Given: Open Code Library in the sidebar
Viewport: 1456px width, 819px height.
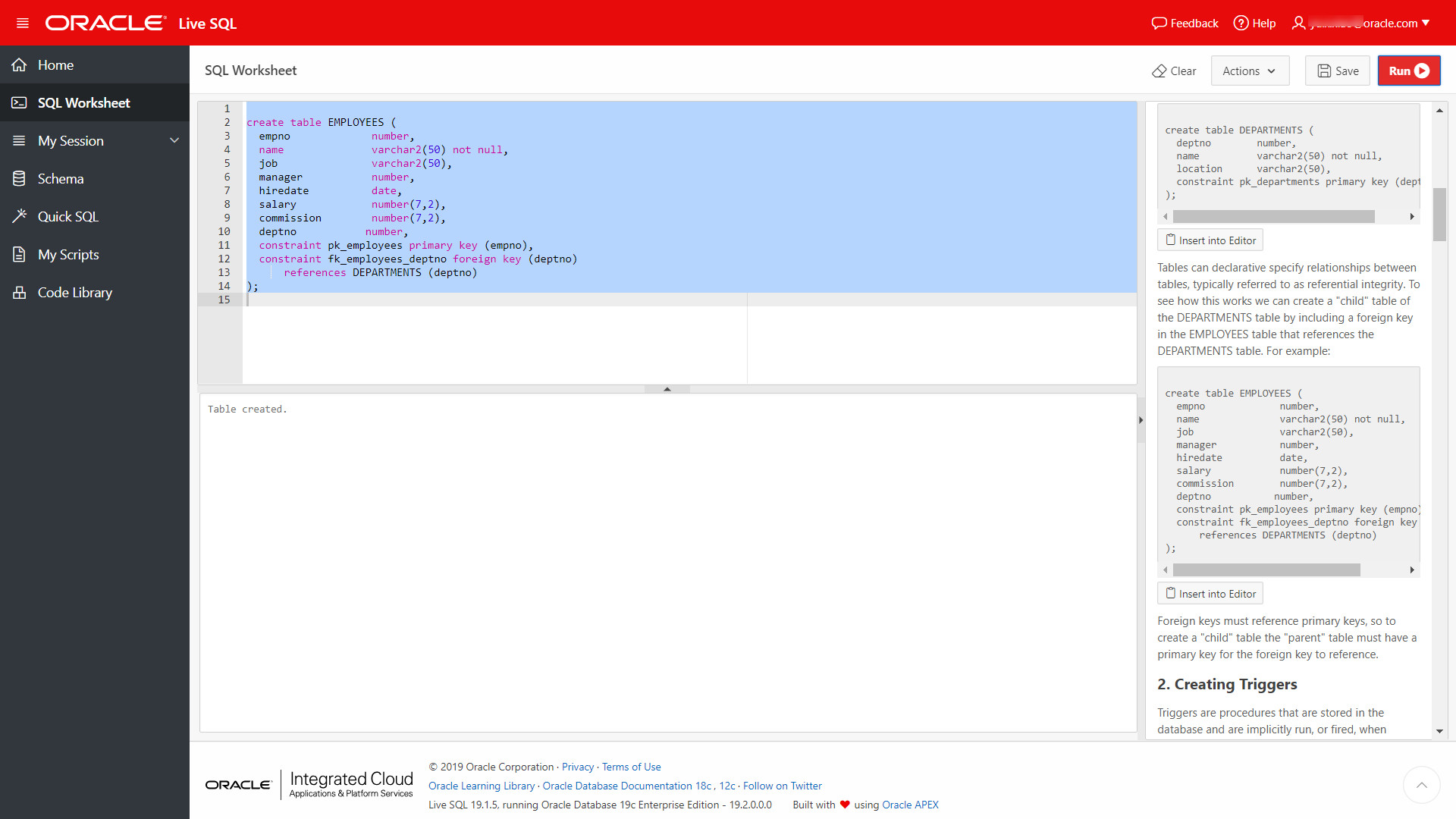Looking at the screenshot, I should click(x=74, y=293).
